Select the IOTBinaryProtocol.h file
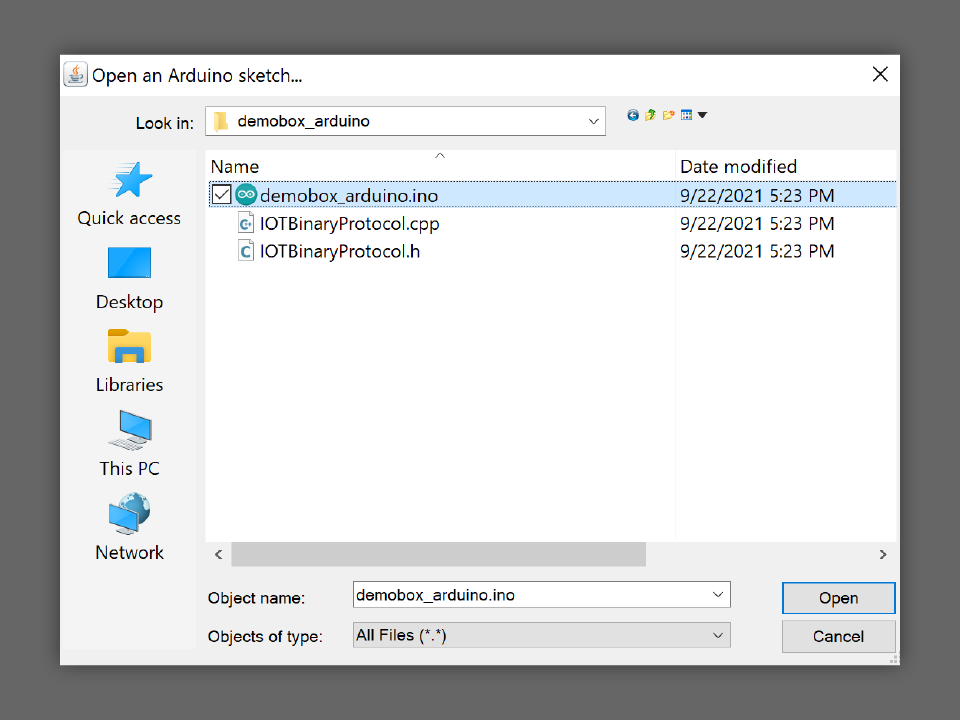This screenshot has height=720, width=960. click(x=339, y=252)
